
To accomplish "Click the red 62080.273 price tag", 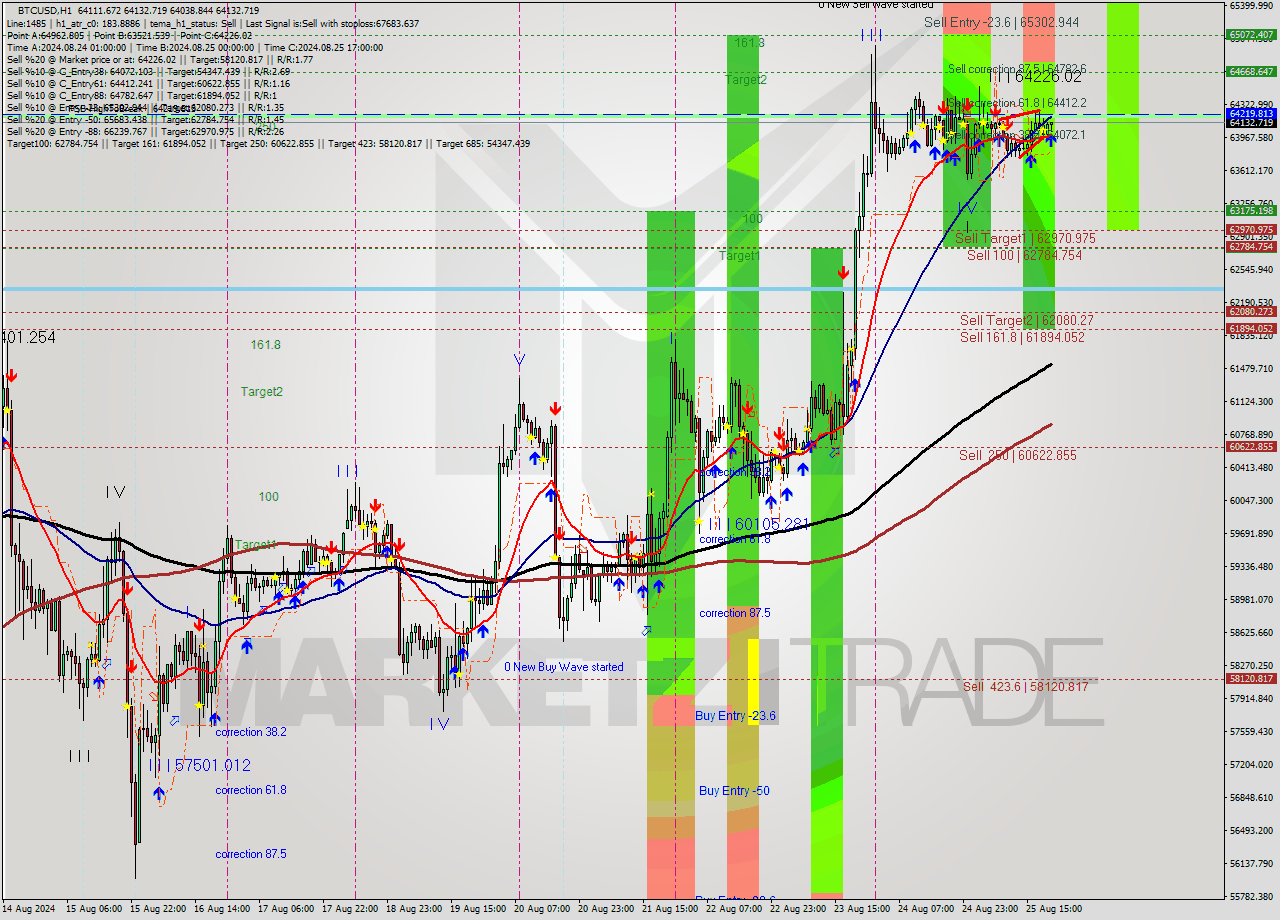I will (x=1250, y=311).
